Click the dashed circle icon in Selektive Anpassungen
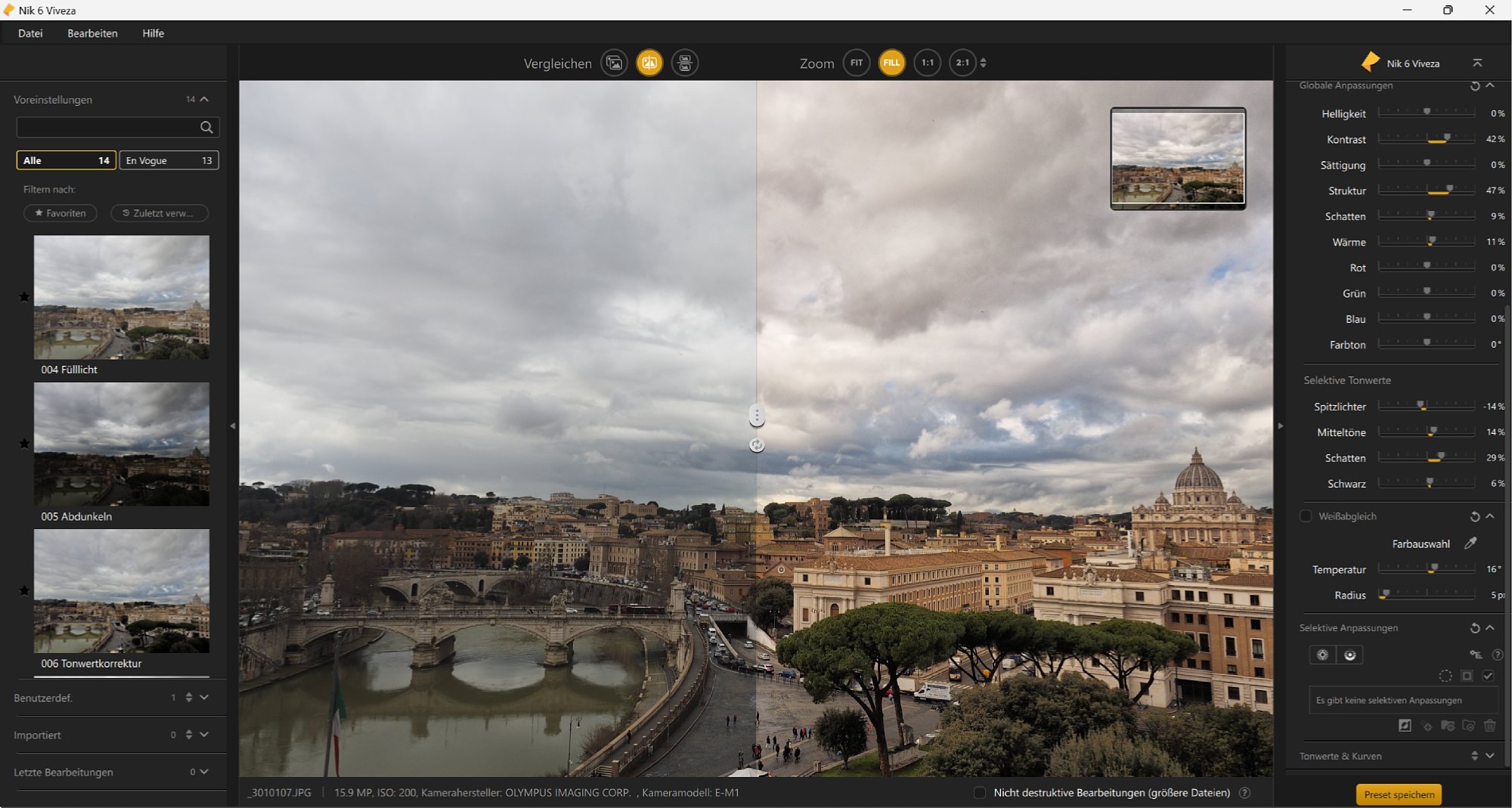 1445,676
